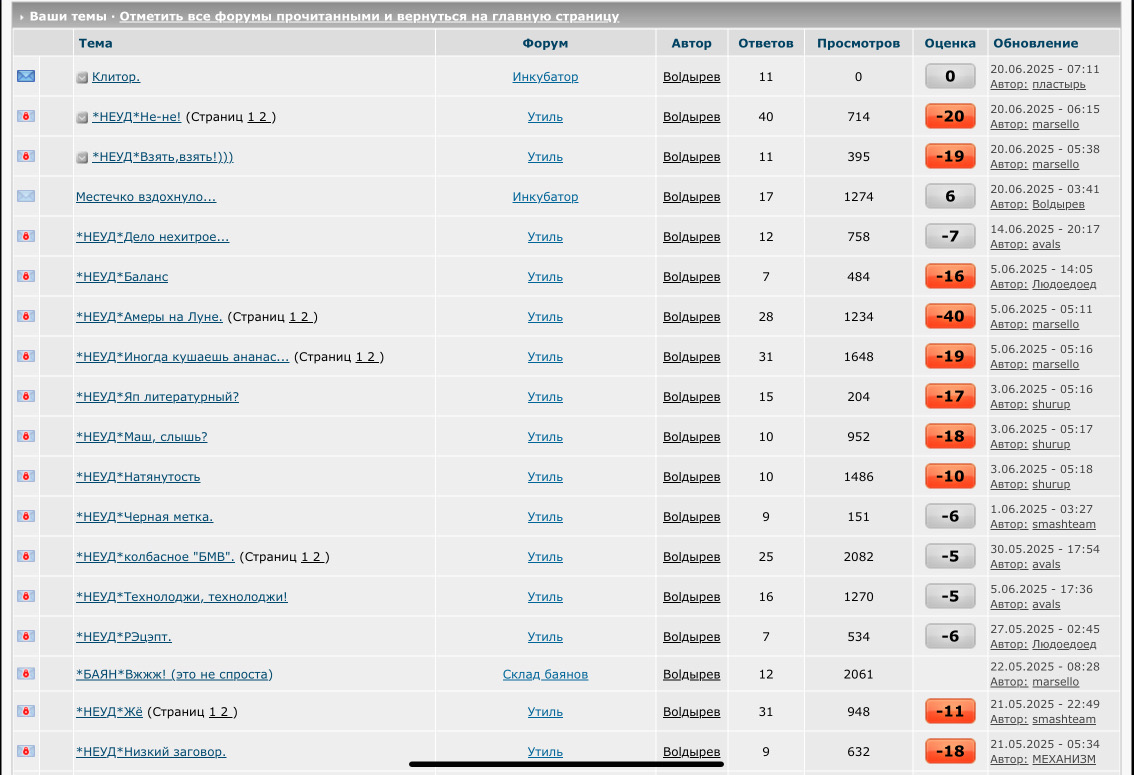Click status icon beside *НЕУД*колбасное "БМВ".
The width and height of the screenshot is (1134, 775).
[x=26, y=556]
